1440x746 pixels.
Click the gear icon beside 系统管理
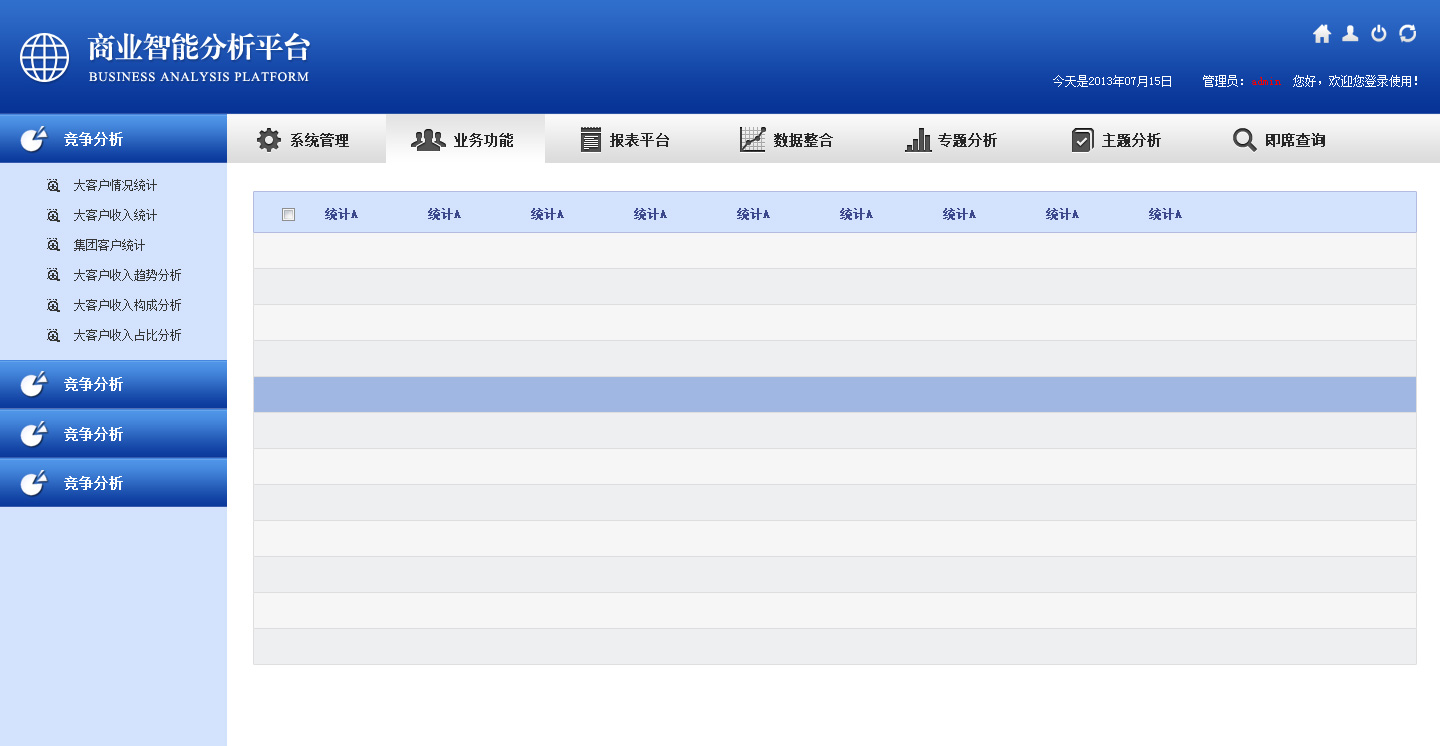(x=269, y=140)
